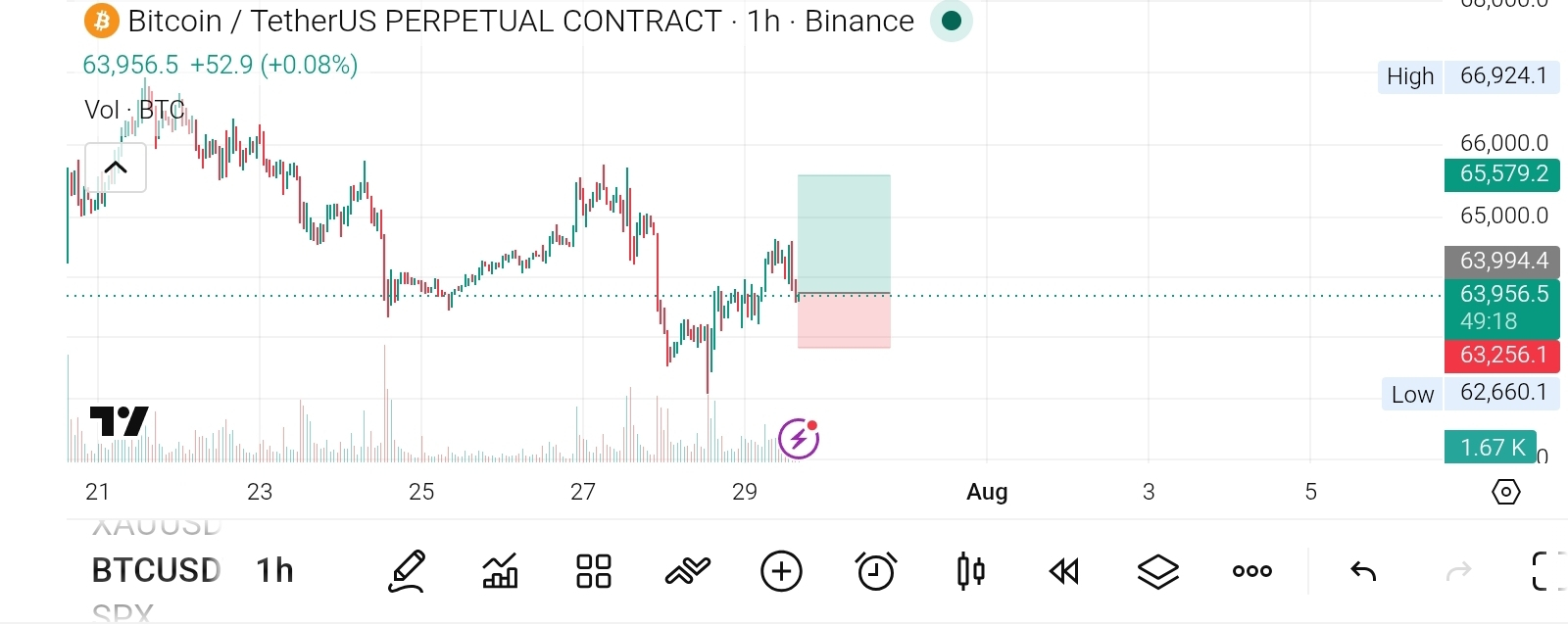Image resolution: width=1568 pixels, height=625 pixels.
Task: Create an alert with the alarm clock icon
Action: tap(875, 571)
